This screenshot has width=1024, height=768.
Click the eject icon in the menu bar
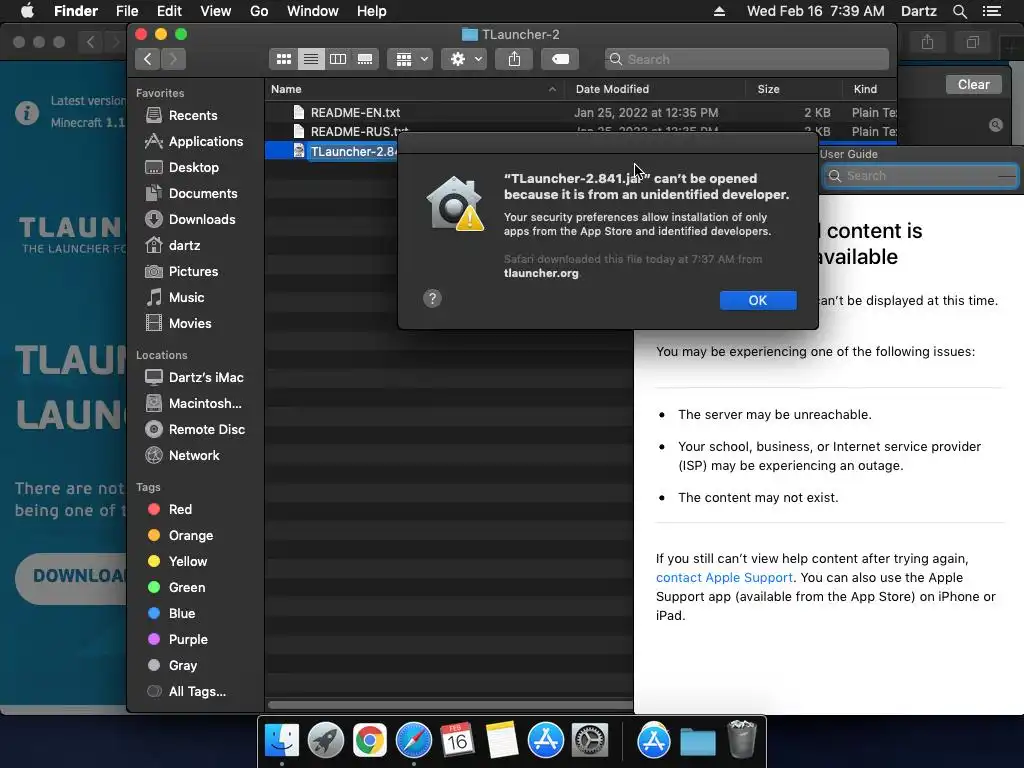[x=719, y=11]
